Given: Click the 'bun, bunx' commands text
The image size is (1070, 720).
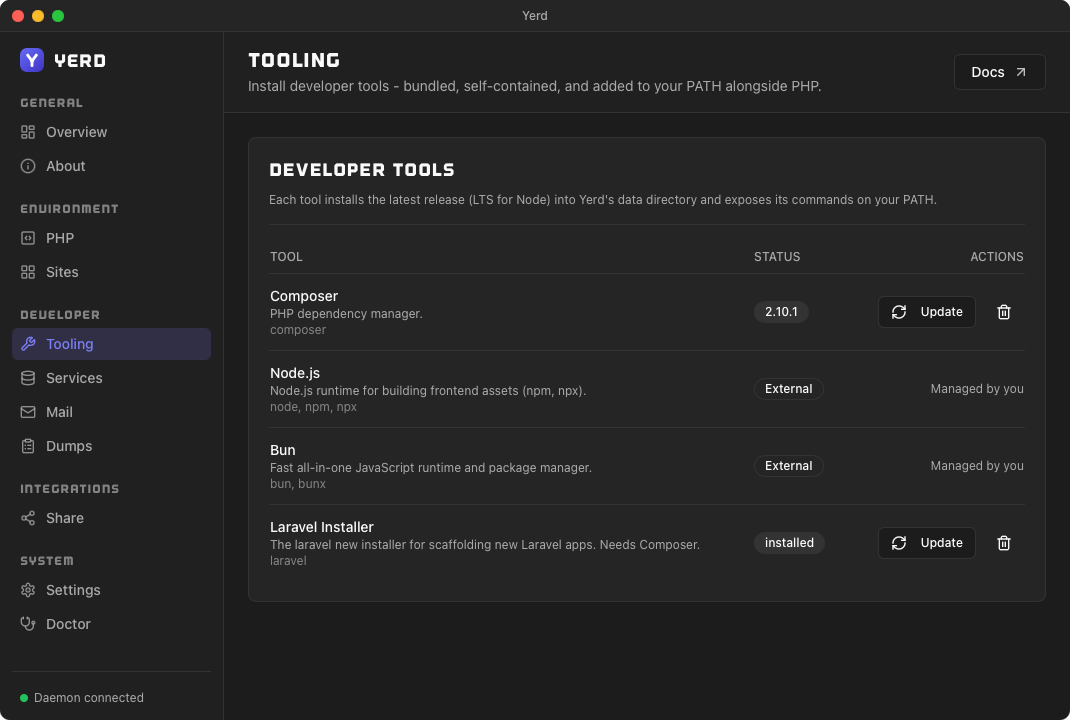Looking at the screenshot, I should 298,484.
